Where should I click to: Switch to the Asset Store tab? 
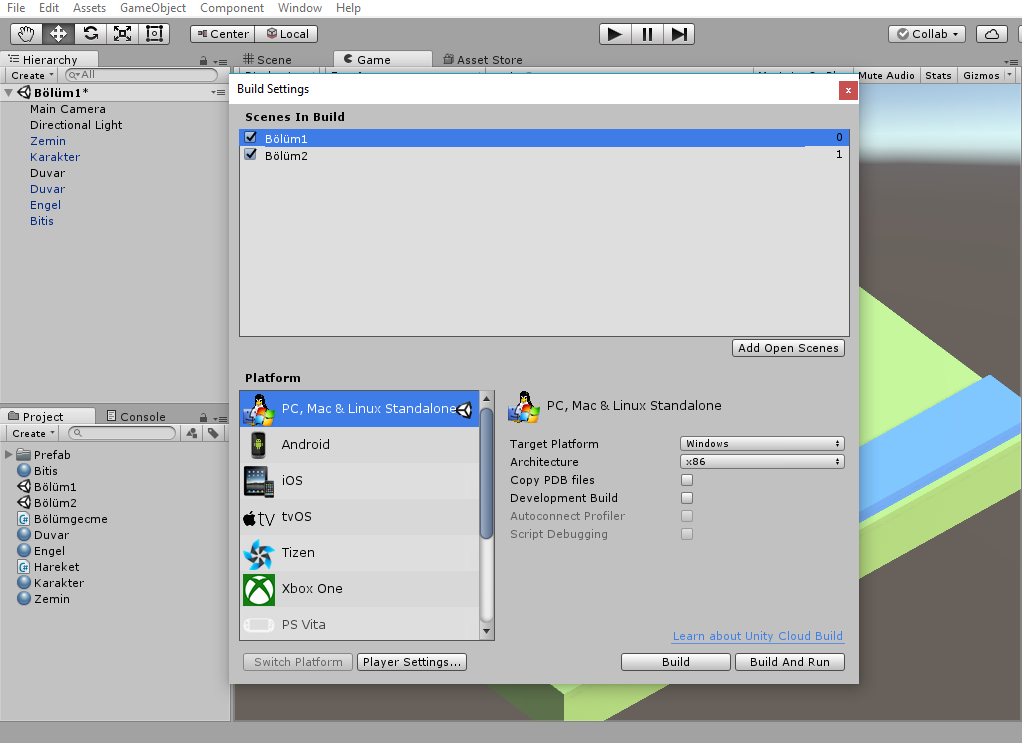(483, 59)
